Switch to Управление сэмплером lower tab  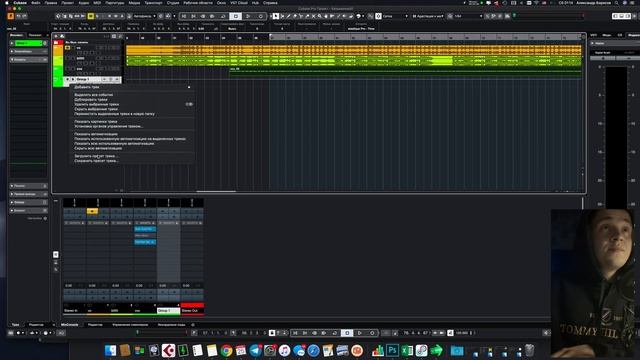[x=130, y=325]
